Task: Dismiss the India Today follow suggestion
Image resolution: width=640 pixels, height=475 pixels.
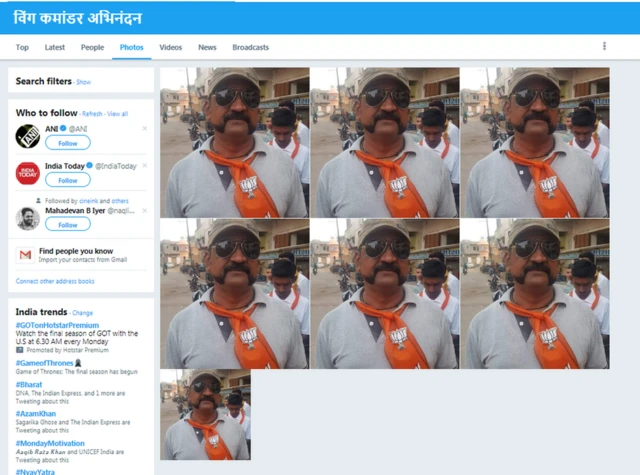Action: [144, 166]
